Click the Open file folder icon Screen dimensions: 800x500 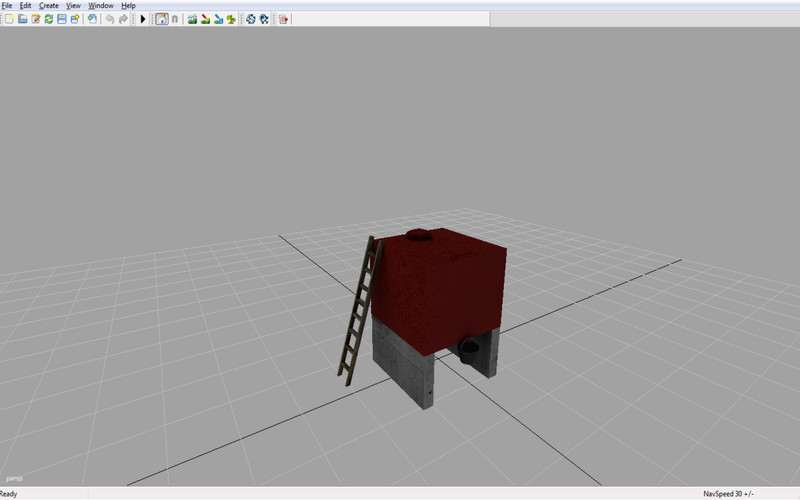22,19
